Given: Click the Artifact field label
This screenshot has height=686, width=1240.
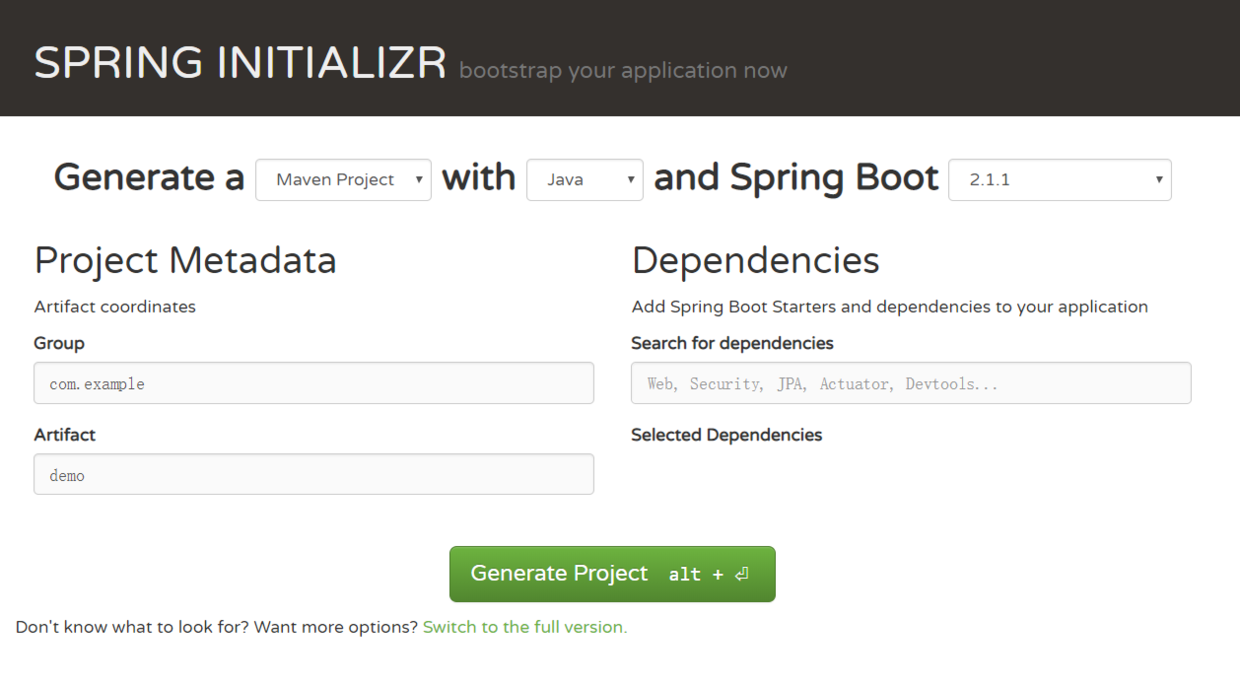Looking at the screenshot, I should click(x=65, y=435).
